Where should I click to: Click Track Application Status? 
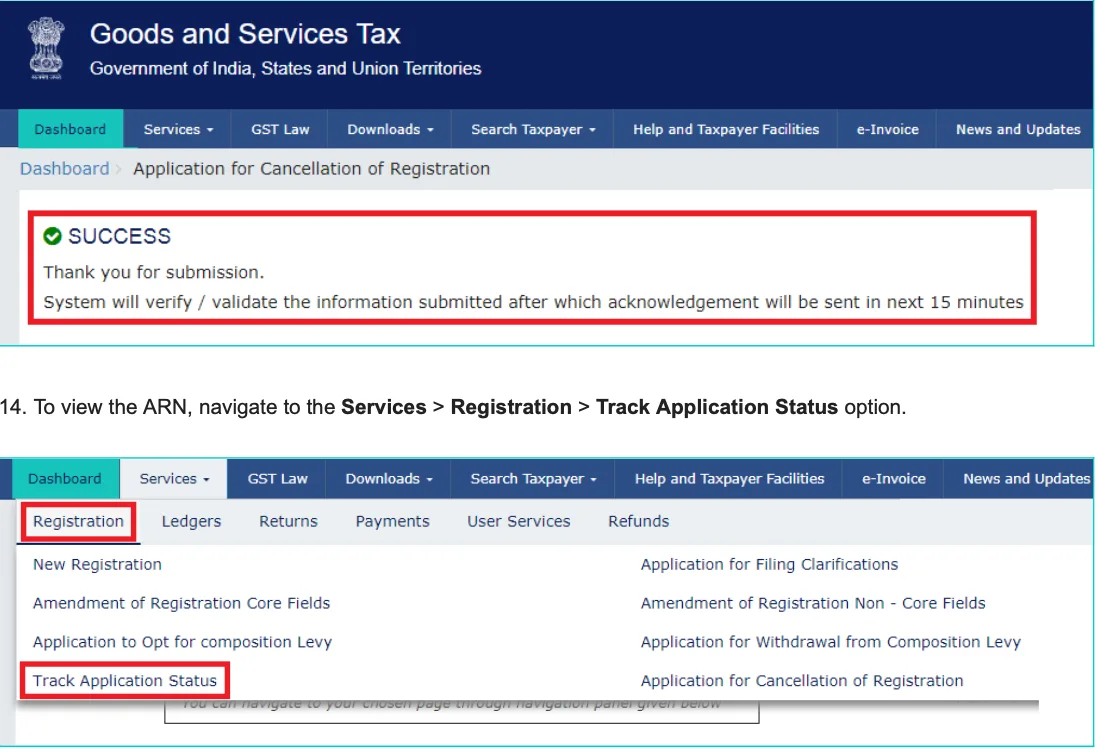(x=125, y=680)
